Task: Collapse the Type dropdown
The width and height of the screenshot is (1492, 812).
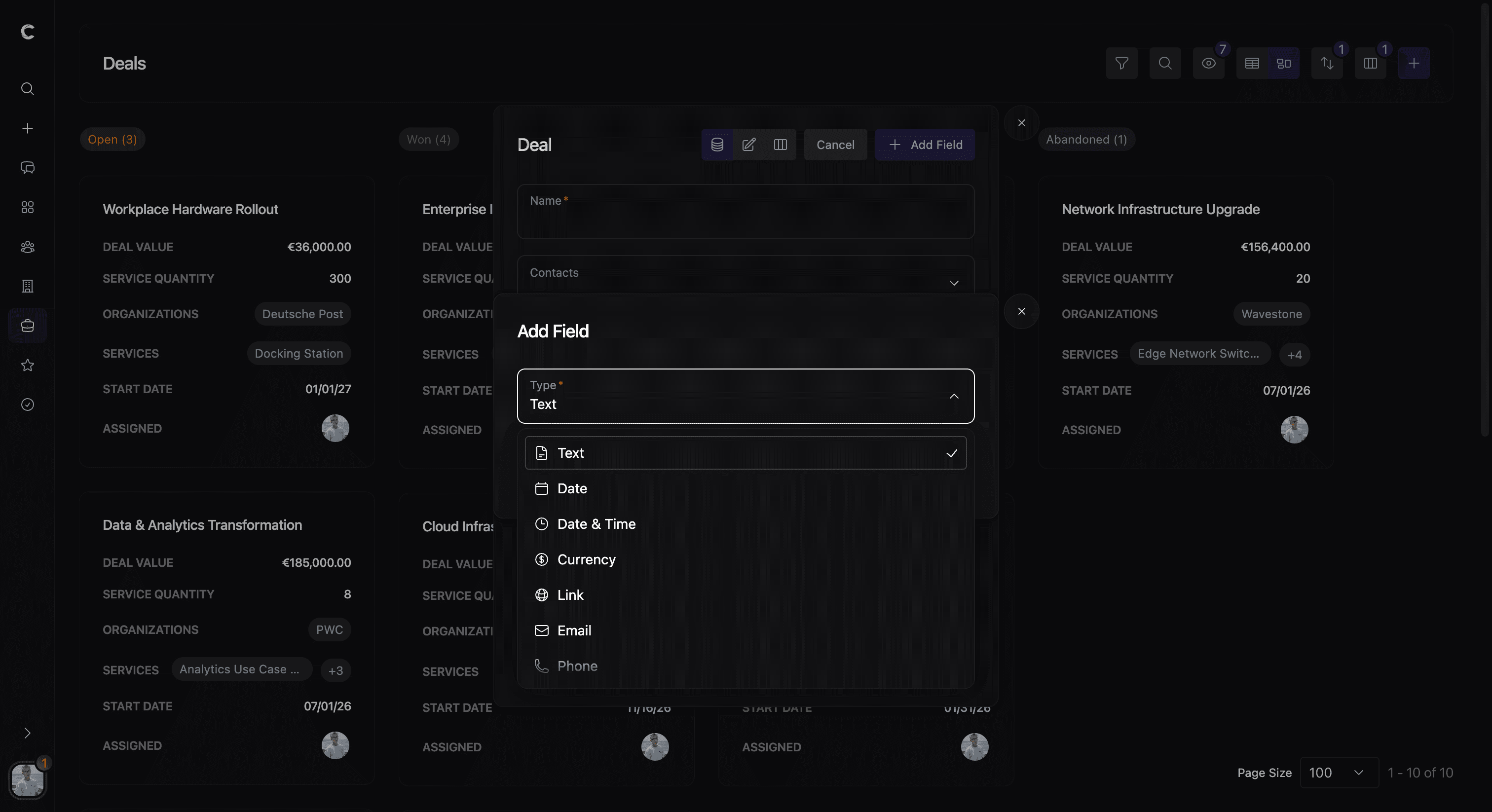Action: 953,396
